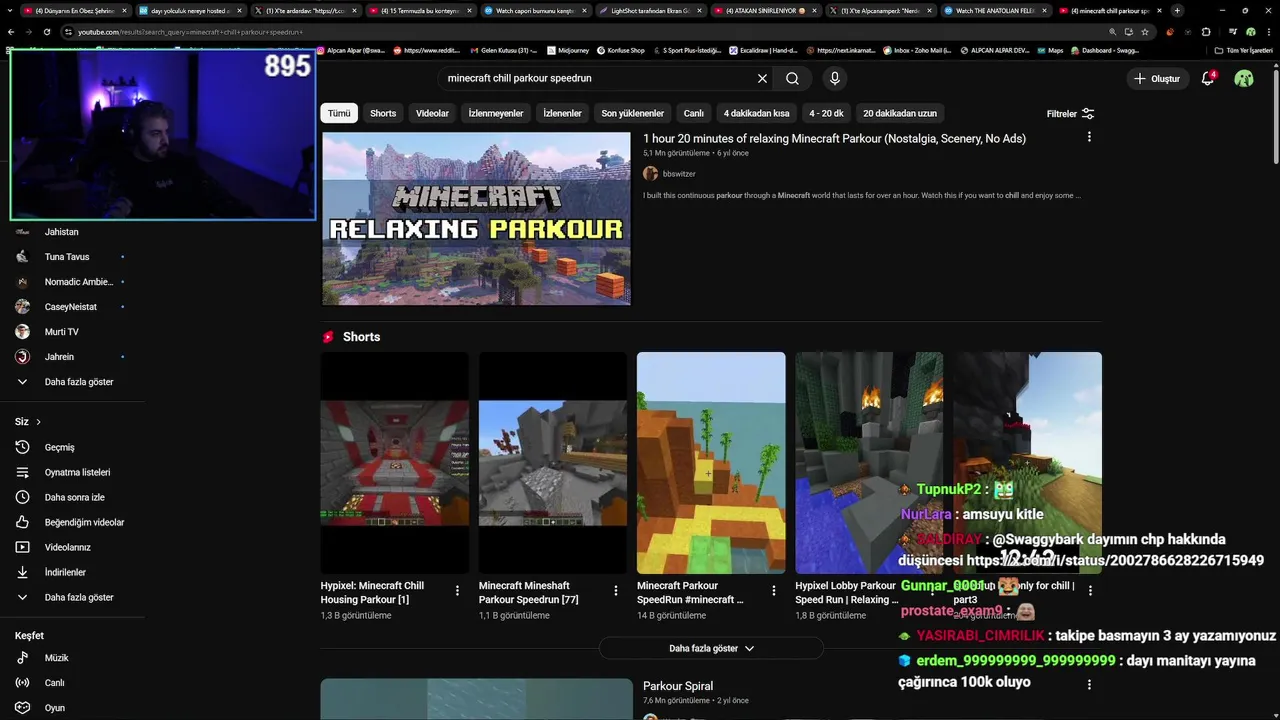Select the 20 dakikadan uzun chip

[x=900, y=113]
